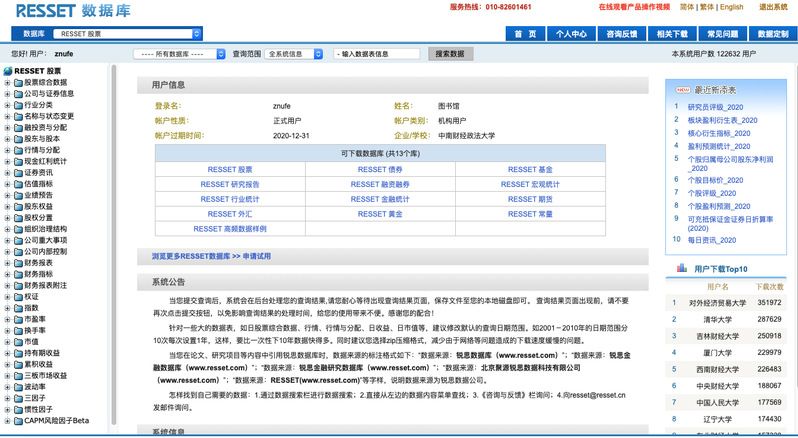Click the 申请试用 link

pos(256,256)
